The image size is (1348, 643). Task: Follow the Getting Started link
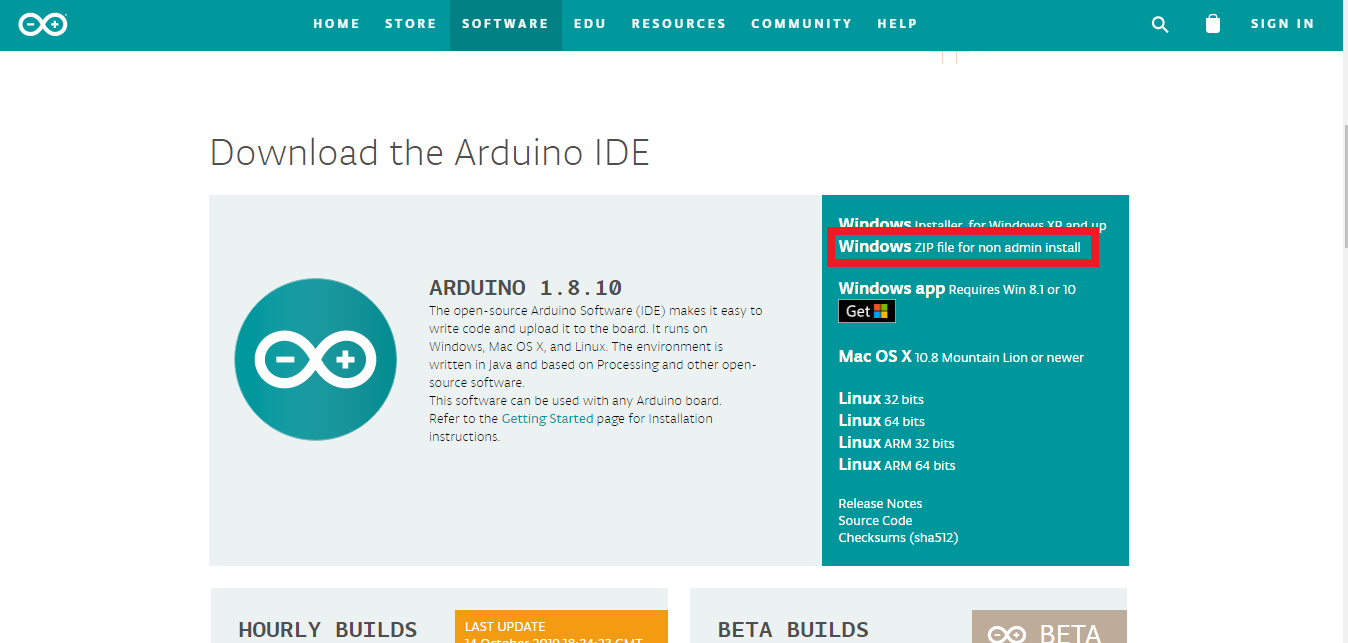(547, 419)
